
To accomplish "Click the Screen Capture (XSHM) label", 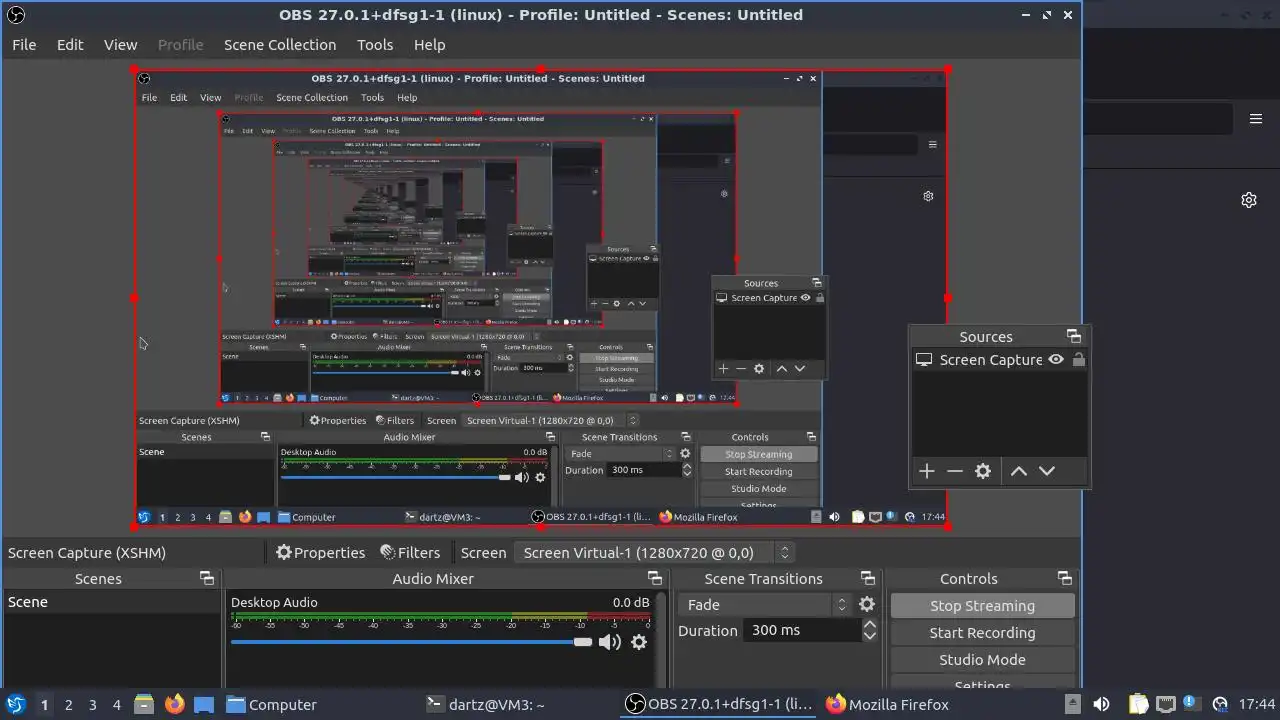I will coord(87,552).
